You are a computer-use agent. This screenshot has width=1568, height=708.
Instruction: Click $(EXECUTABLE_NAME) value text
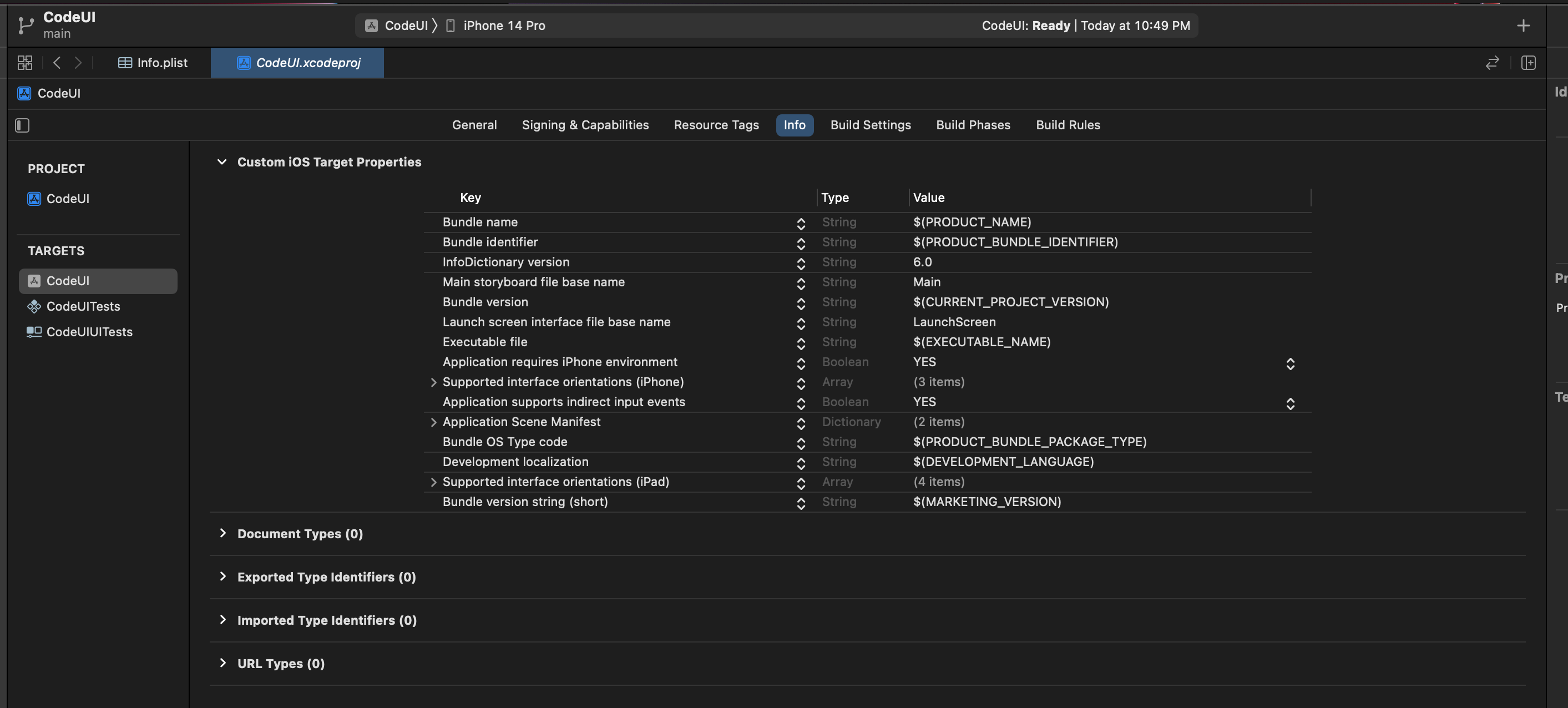tap(981, 342)
